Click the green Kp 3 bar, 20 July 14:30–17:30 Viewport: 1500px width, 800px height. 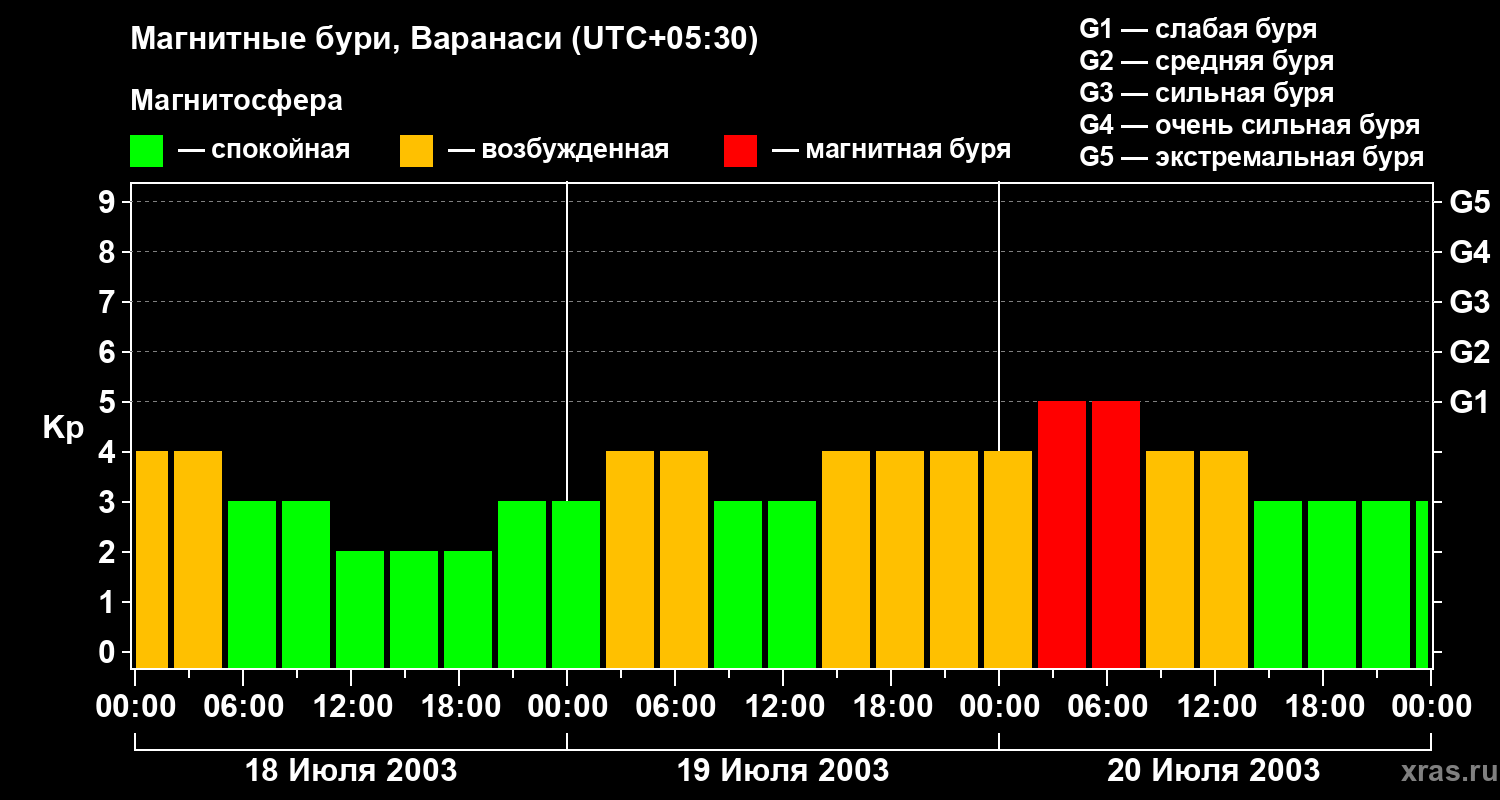click(1278, 584)
